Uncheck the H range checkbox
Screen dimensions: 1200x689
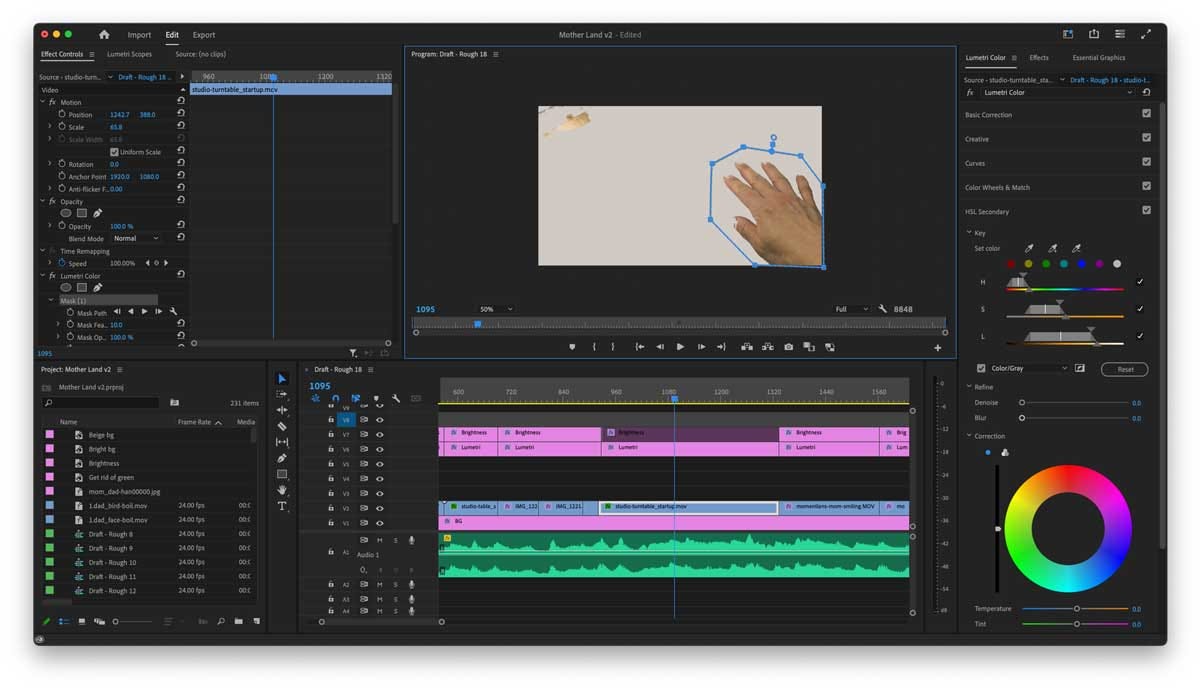[1140, 282]
